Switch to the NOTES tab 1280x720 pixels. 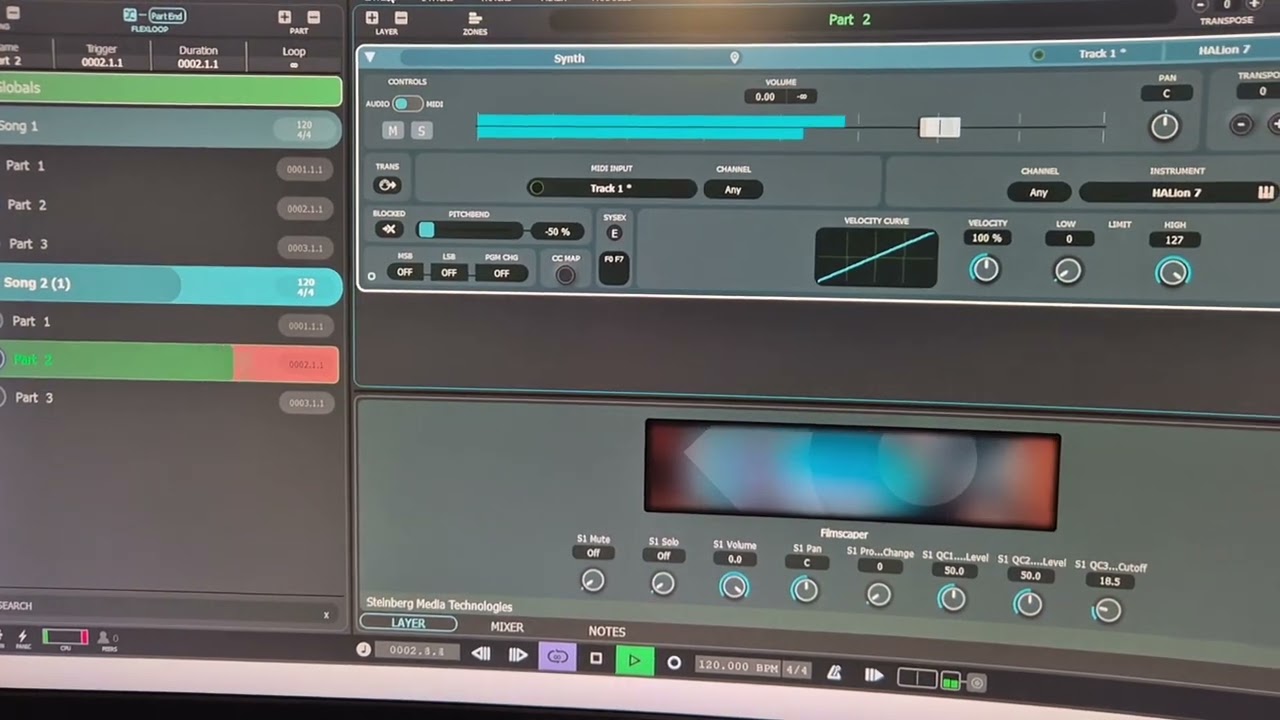(607, 631)
